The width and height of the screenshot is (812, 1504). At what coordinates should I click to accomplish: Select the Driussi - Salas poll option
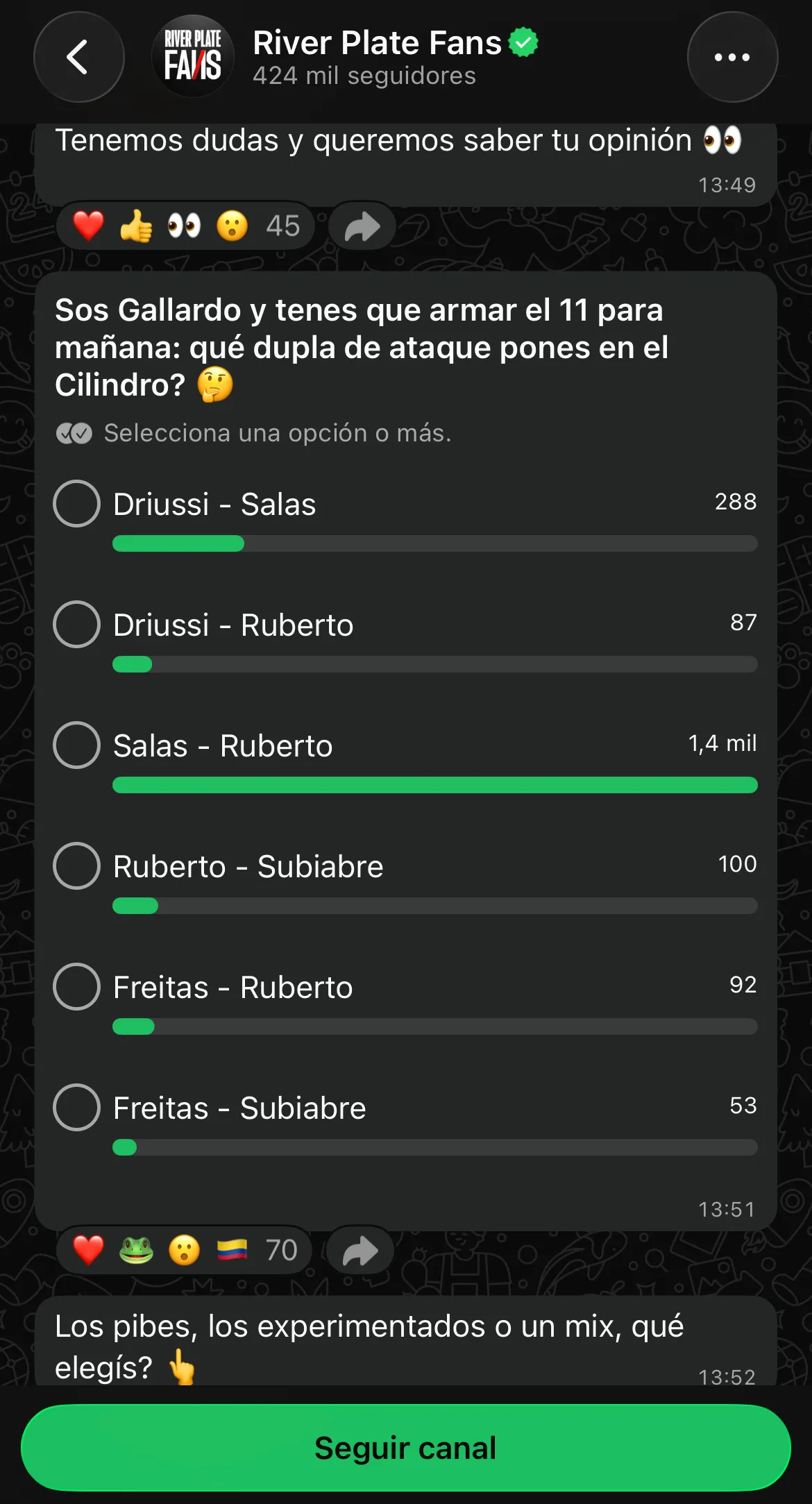click(77, 504)
